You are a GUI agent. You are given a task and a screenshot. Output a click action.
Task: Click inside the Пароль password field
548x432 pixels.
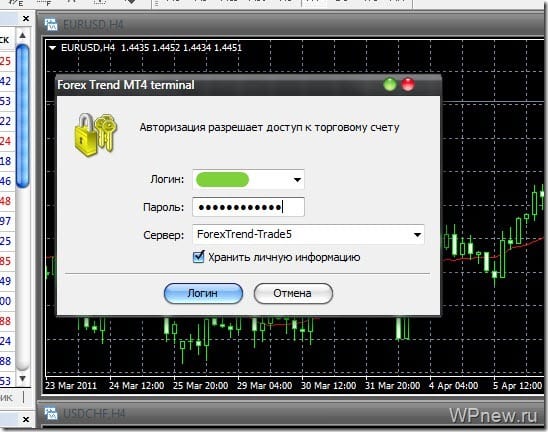[248, 207]
